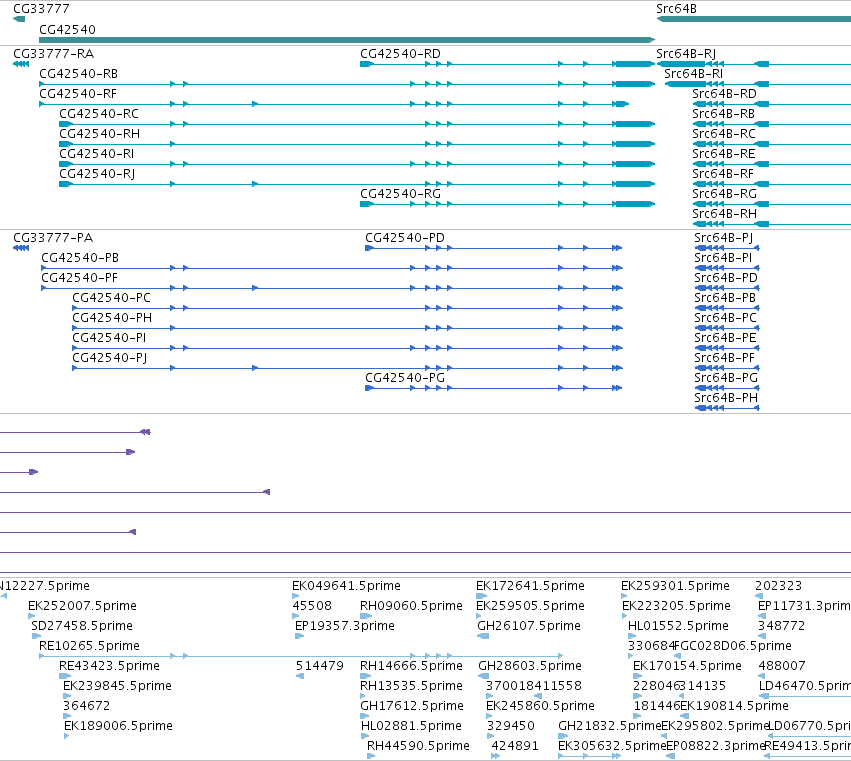Click cDNA RE10265.5prime label
851x761 pixels.
(x=90, y=646)
